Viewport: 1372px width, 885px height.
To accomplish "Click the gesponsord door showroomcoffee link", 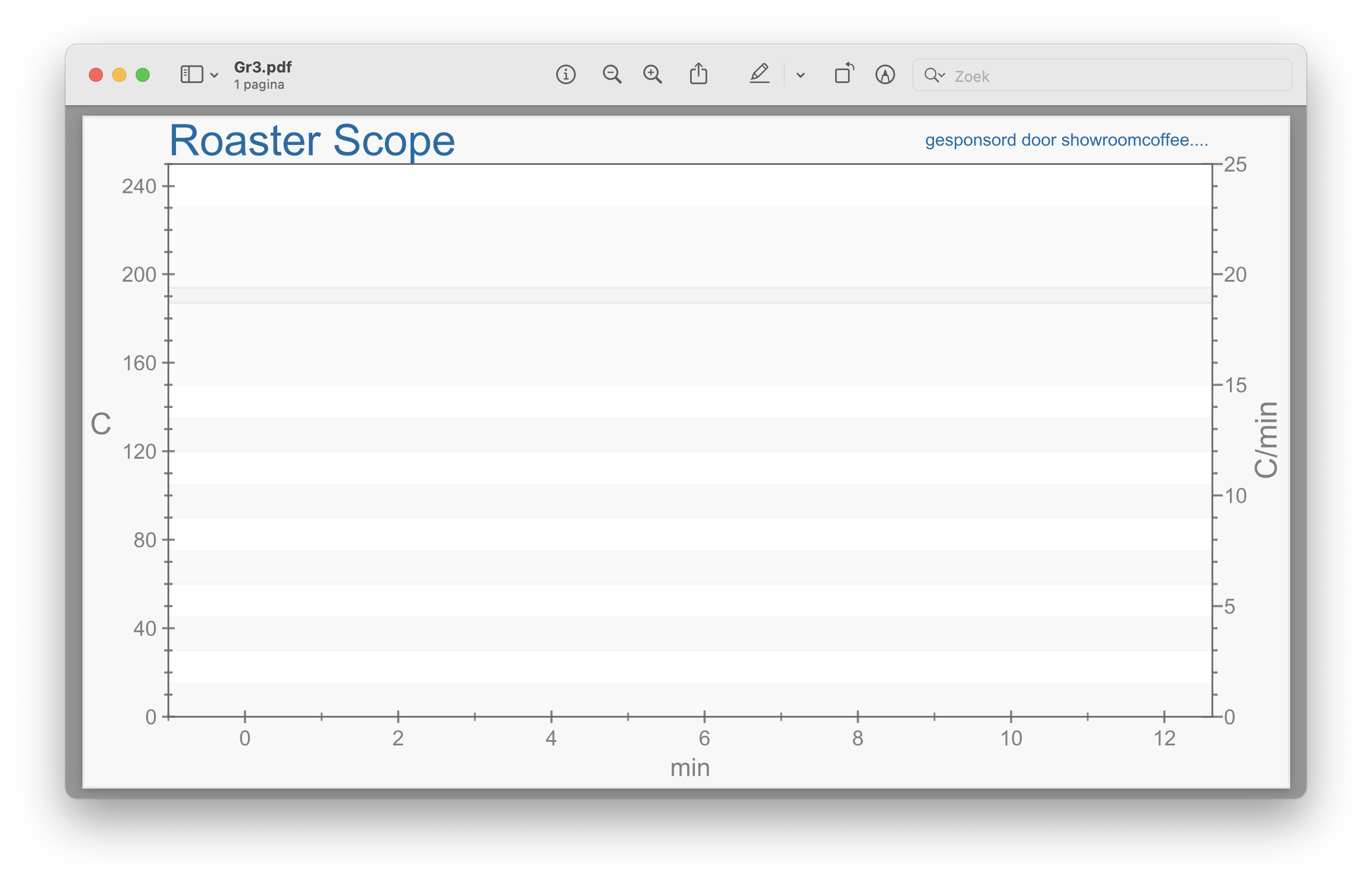I will pyautogui.click(x=1066, y=140).
